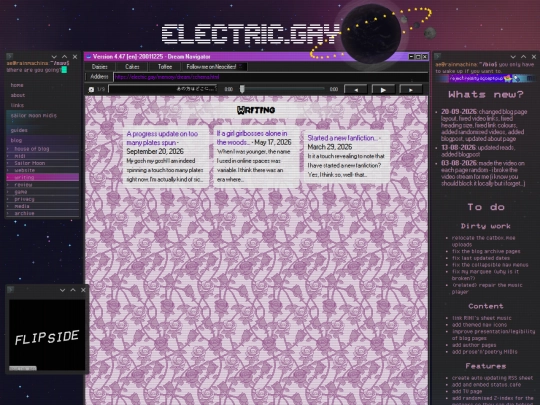Close the Flipside video panel
Viewport: 540px width, 405px height.
(83, 290)
